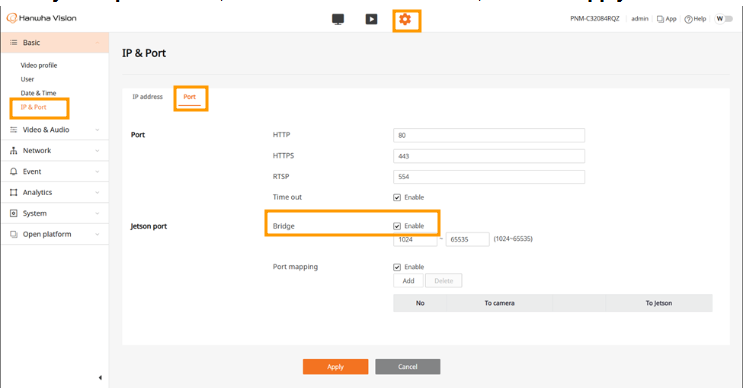Click the Hanwha Vision logo
Image resolution: width=743 pixels, height=388 pixels.
pos(41,18)
